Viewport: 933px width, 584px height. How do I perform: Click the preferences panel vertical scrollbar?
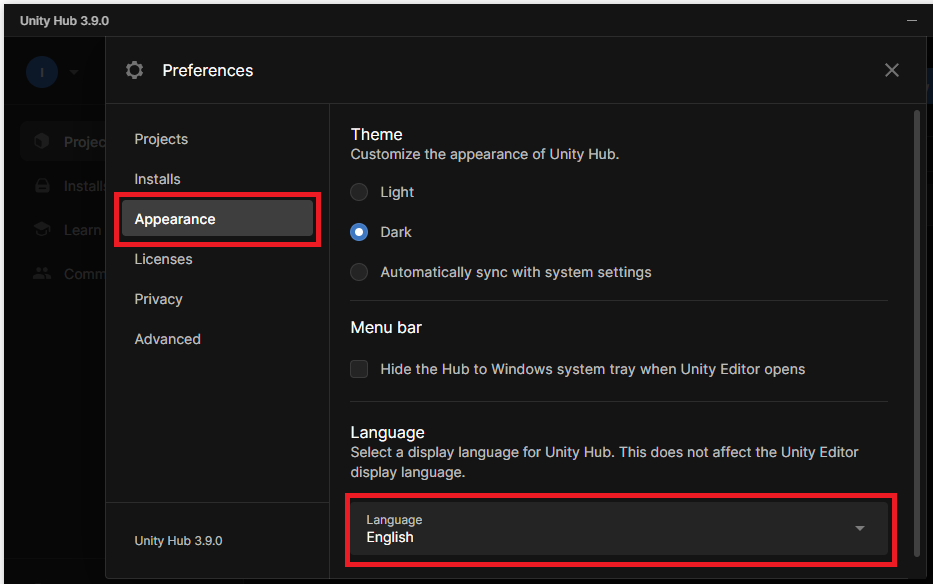point(917,333)
